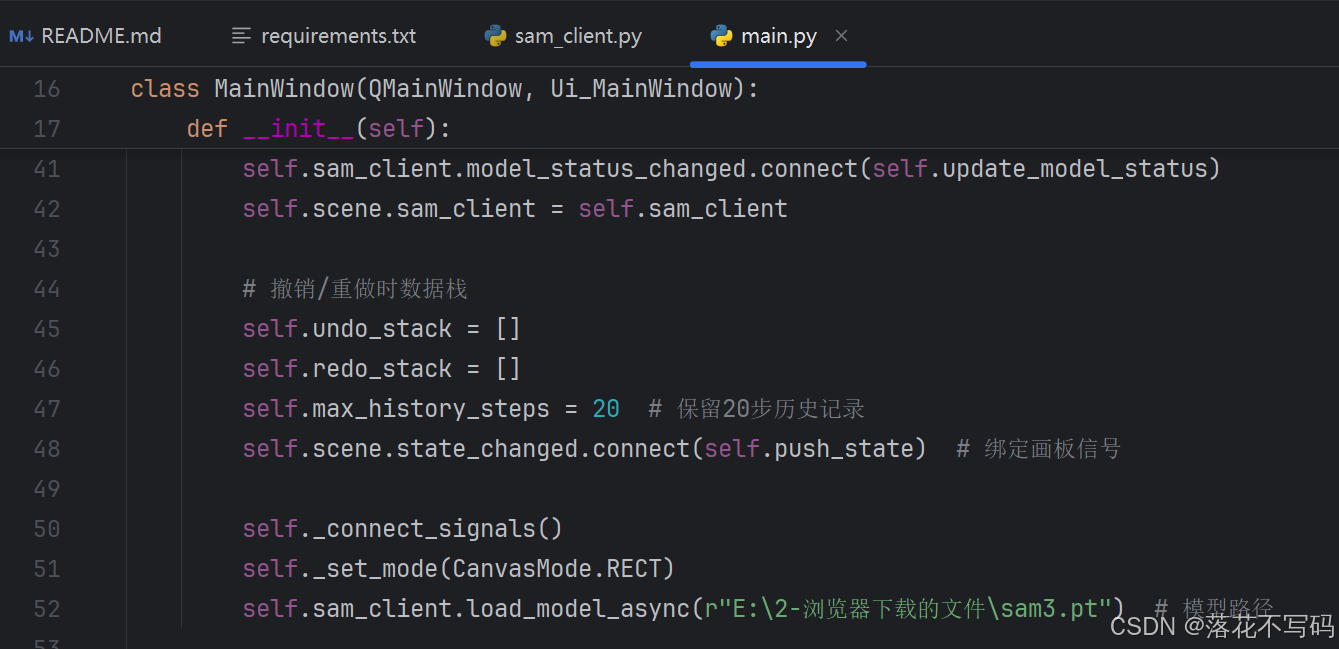The width and height of the screenshot is (1339, 649).
Task: Click line number 52 in the gutter
Action: coord(47,609)
